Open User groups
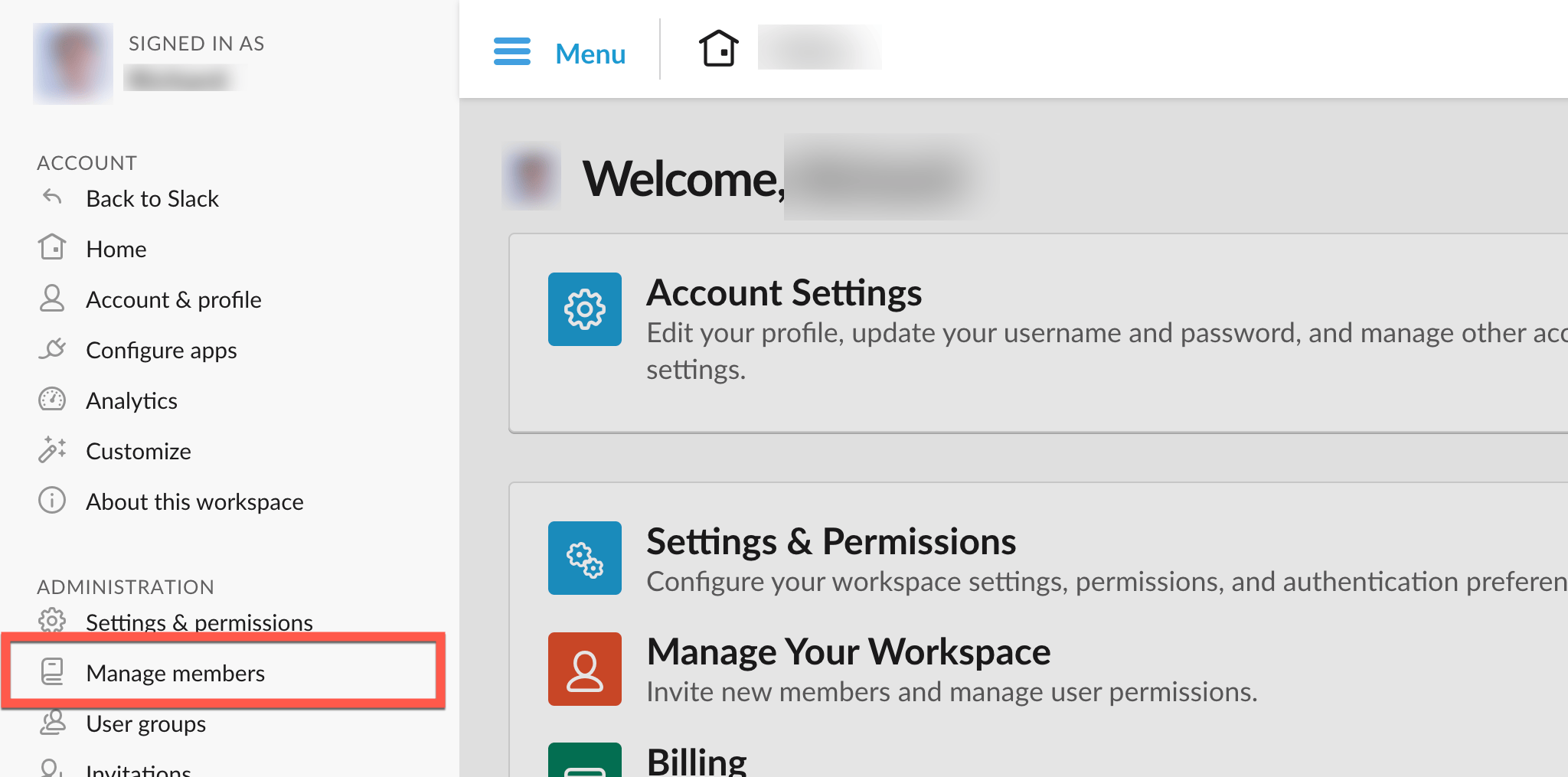 click(146, 723)
